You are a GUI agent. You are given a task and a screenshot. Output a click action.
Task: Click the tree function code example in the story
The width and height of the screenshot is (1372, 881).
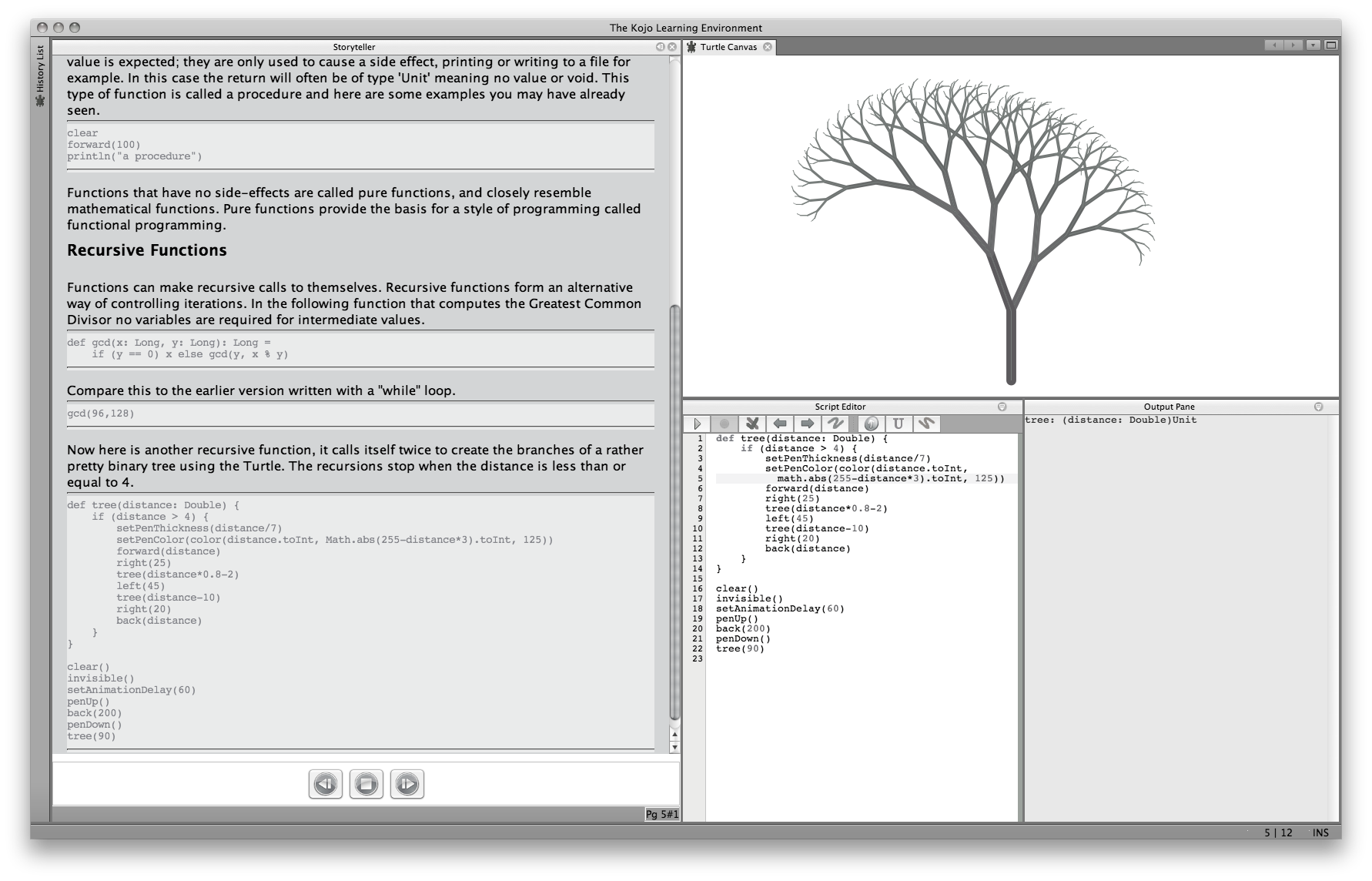360,621
